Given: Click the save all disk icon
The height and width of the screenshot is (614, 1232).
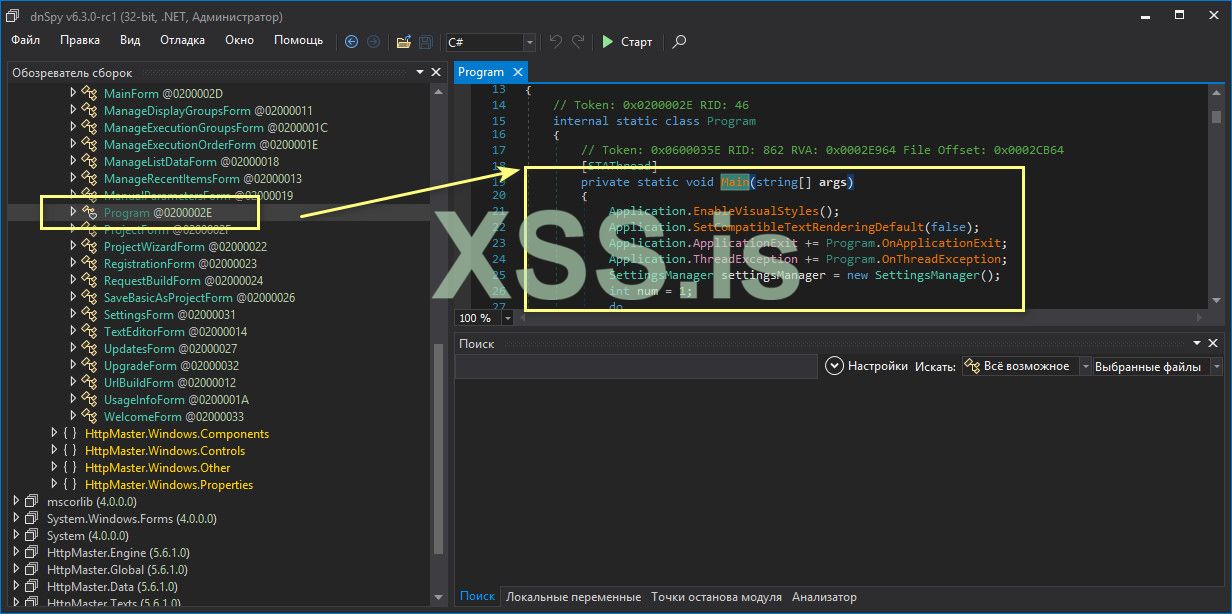Looking at the screenshot, I should click(426, 42).
